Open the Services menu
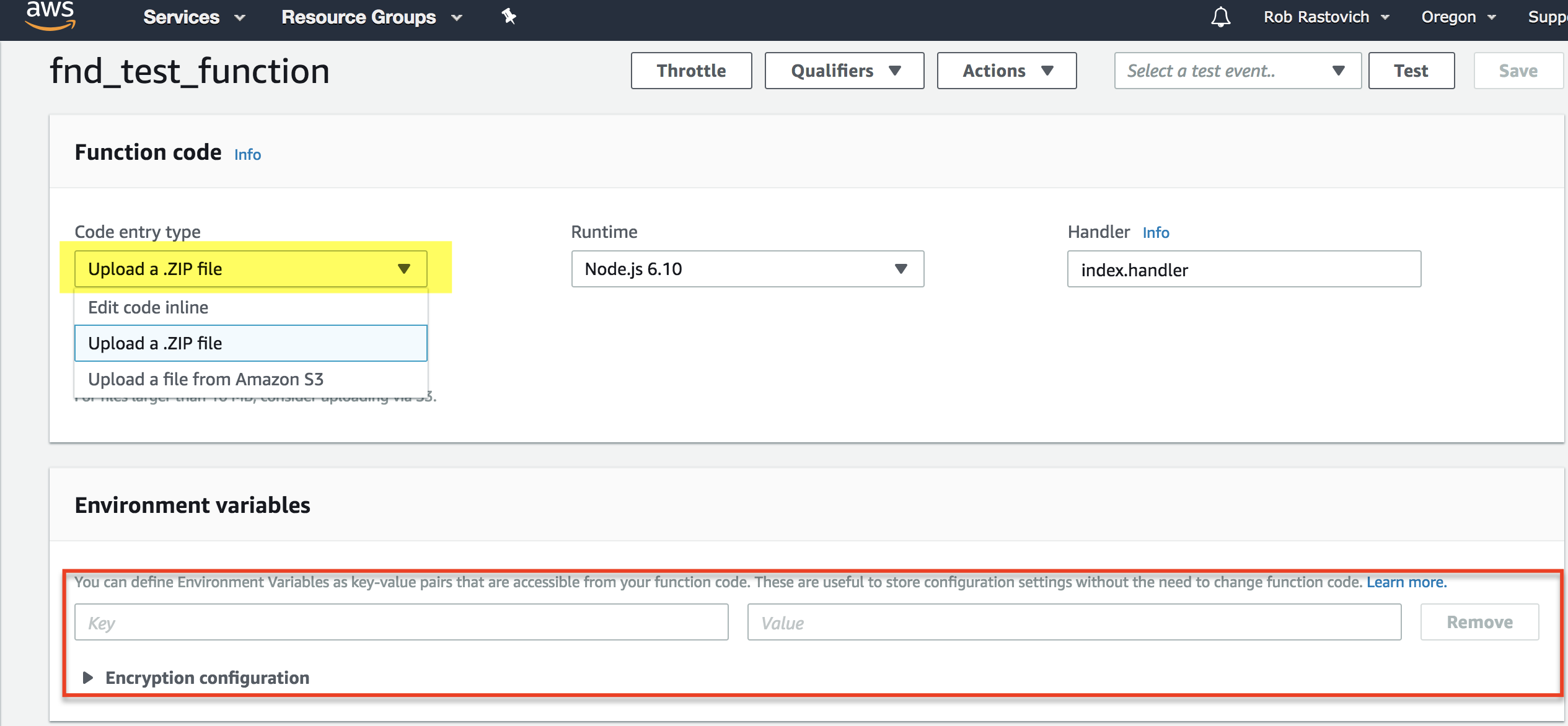This screenshot has width=1568, height=726. tap(194, 17)
